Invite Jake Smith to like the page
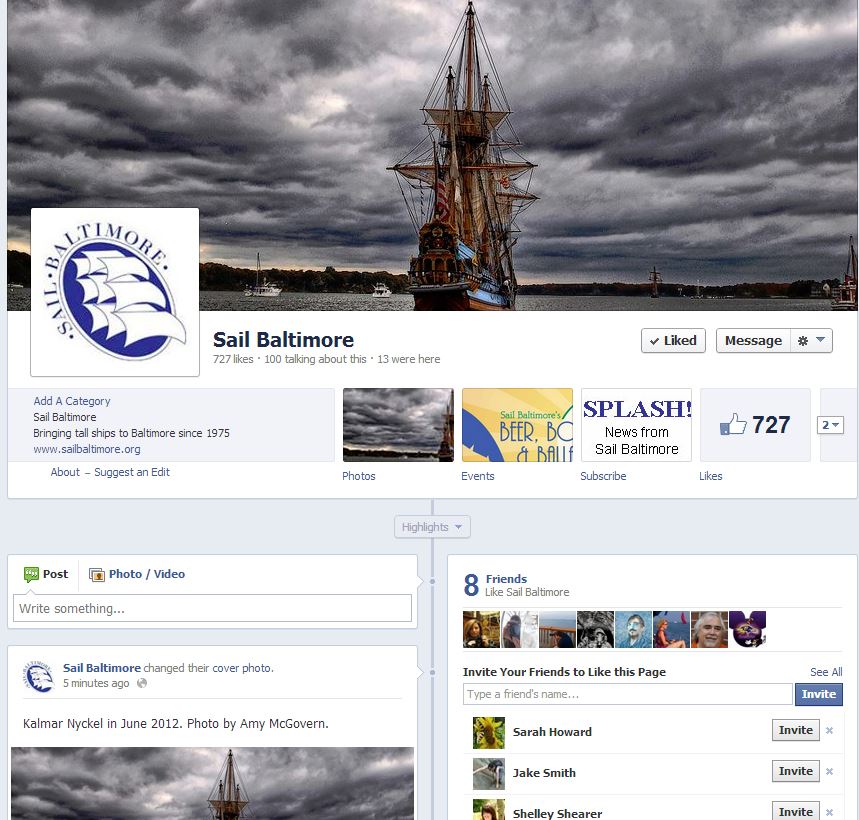Image resolution: width=859 pixels, height=820 pixels. coord(795,771)
